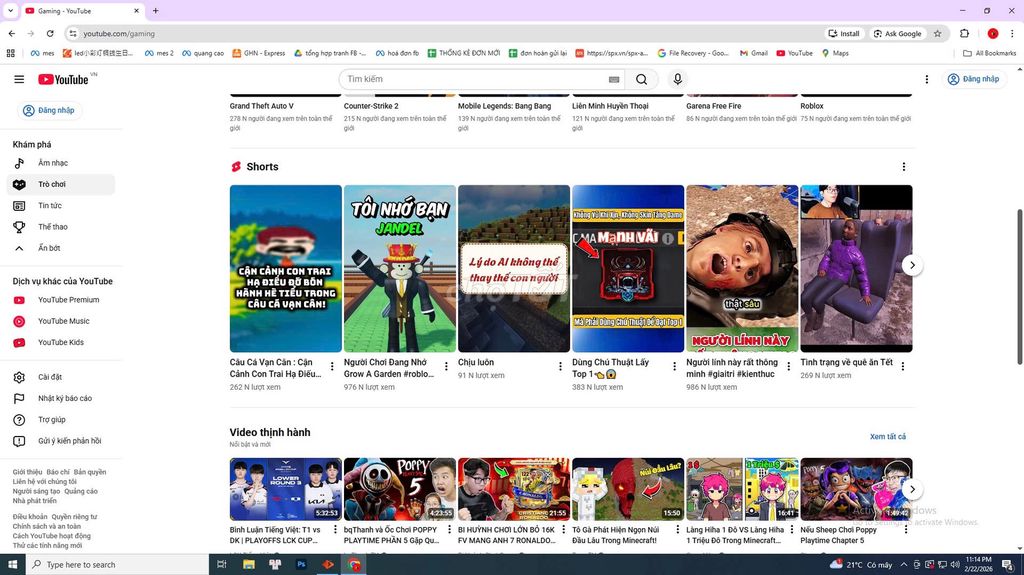Collapse the Ẩn bớt sidebar section
This screenshot has height=575, width=1024.
pyautogui.click(x=49, y=248)
